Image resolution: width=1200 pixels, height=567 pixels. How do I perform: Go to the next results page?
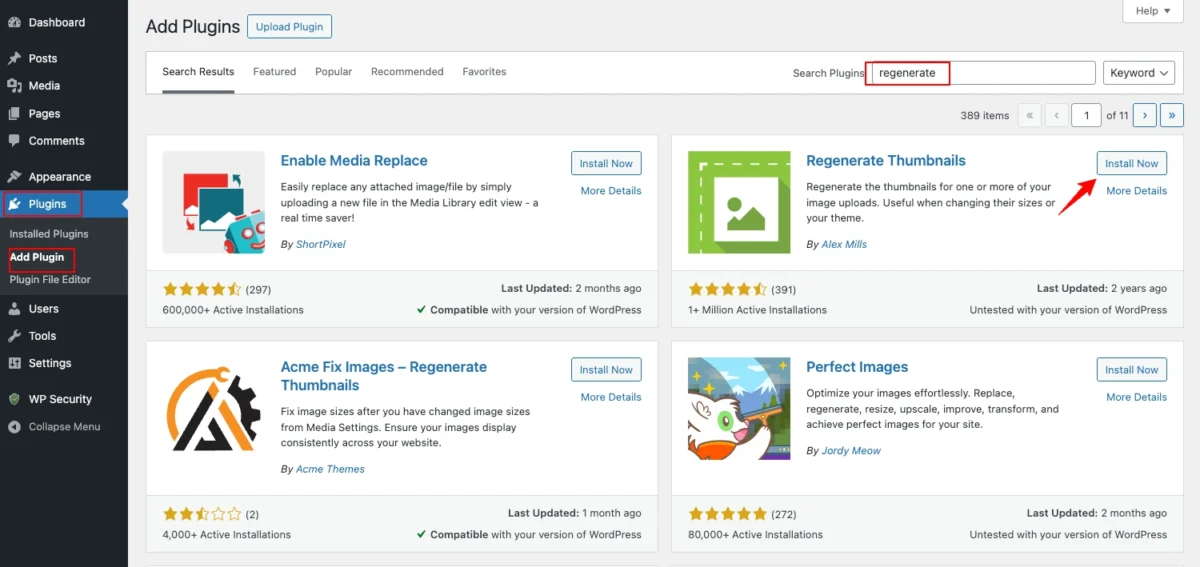pyautogui.click(x=1146, y=115)
